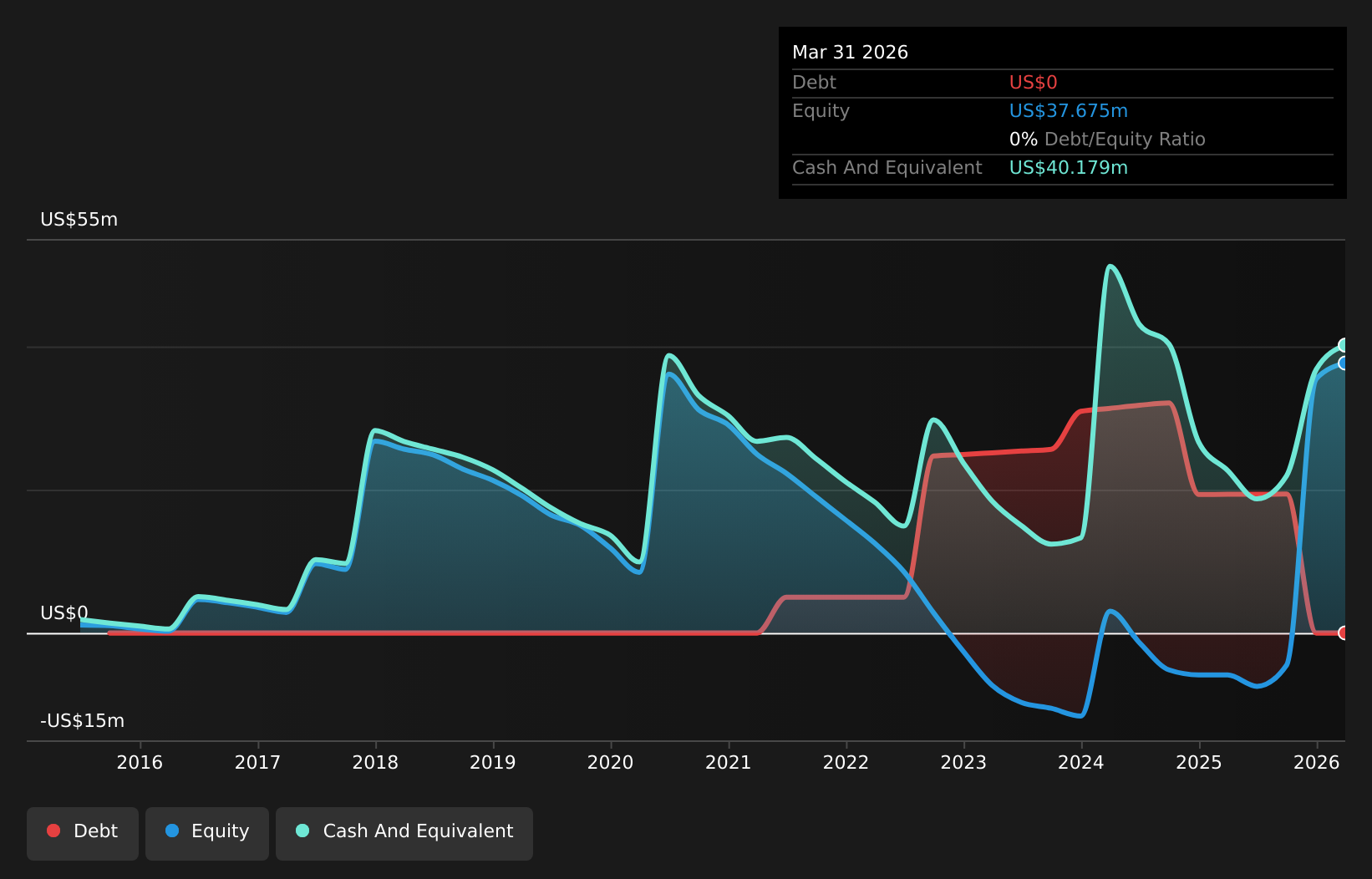
Task: Click the Mar 31 2026 tooltip date
Action: pos(850,53)
